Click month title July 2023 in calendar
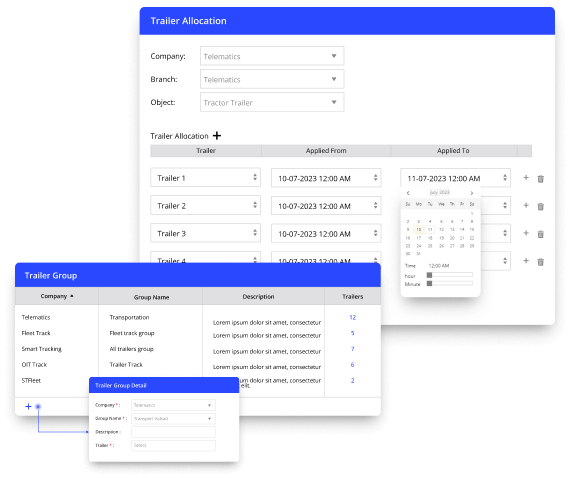Screen dimensions: 572x478 (x=440, y=192)
